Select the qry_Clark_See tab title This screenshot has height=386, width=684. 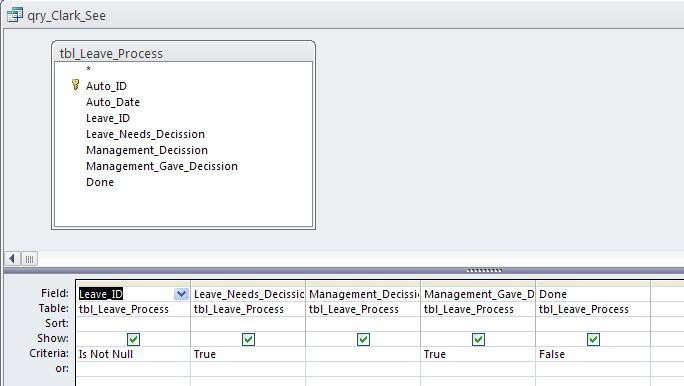click(66, 16)
